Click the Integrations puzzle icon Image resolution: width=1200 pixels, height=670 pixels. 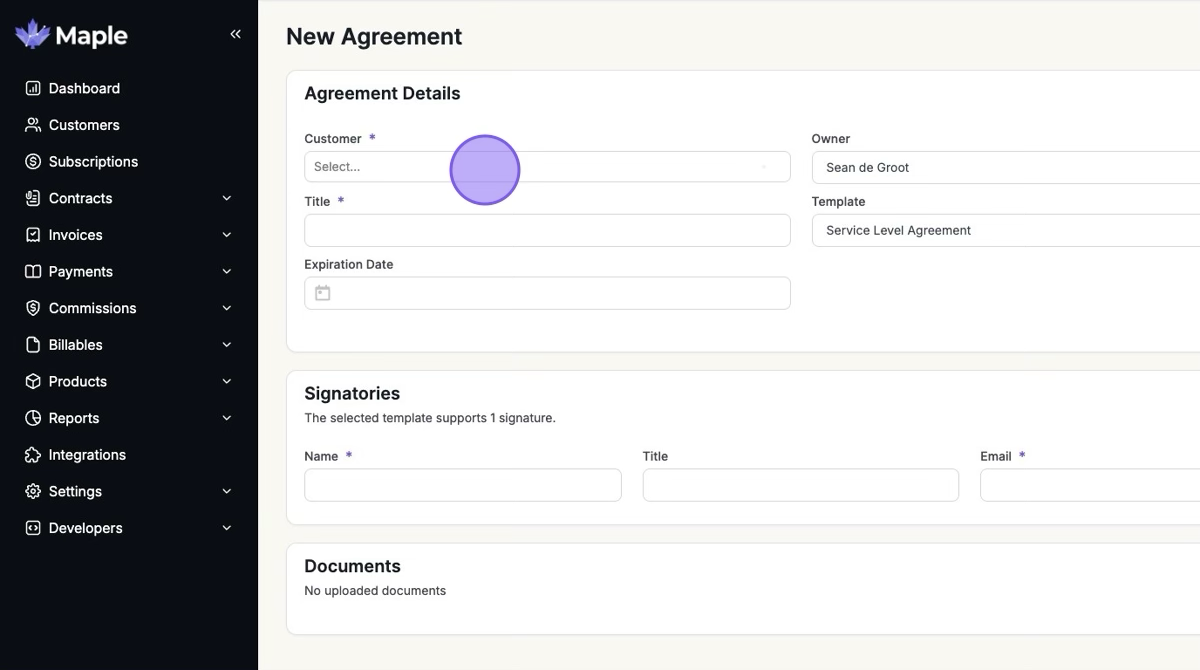[33, 455]
